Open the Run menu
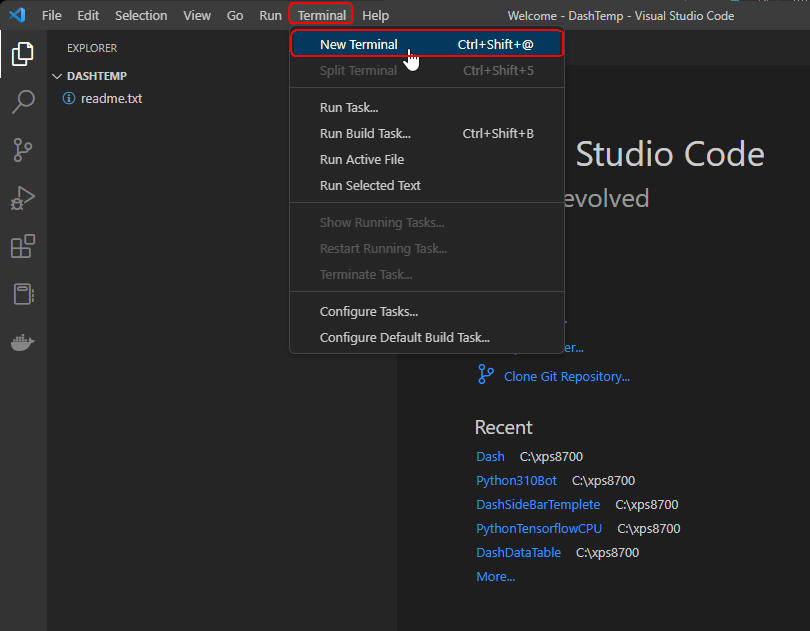Viewport: 810px width, 631px height. click(270, 16)
